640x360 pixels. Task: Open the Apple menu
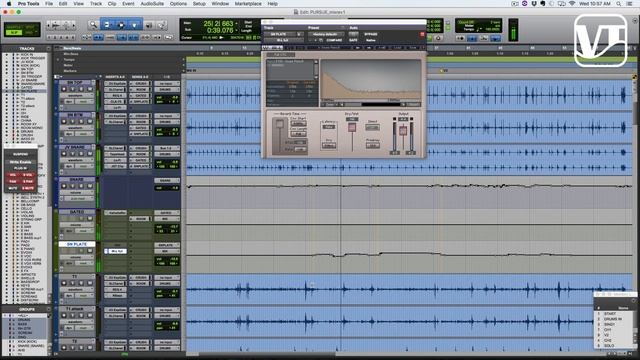(8, 4)
